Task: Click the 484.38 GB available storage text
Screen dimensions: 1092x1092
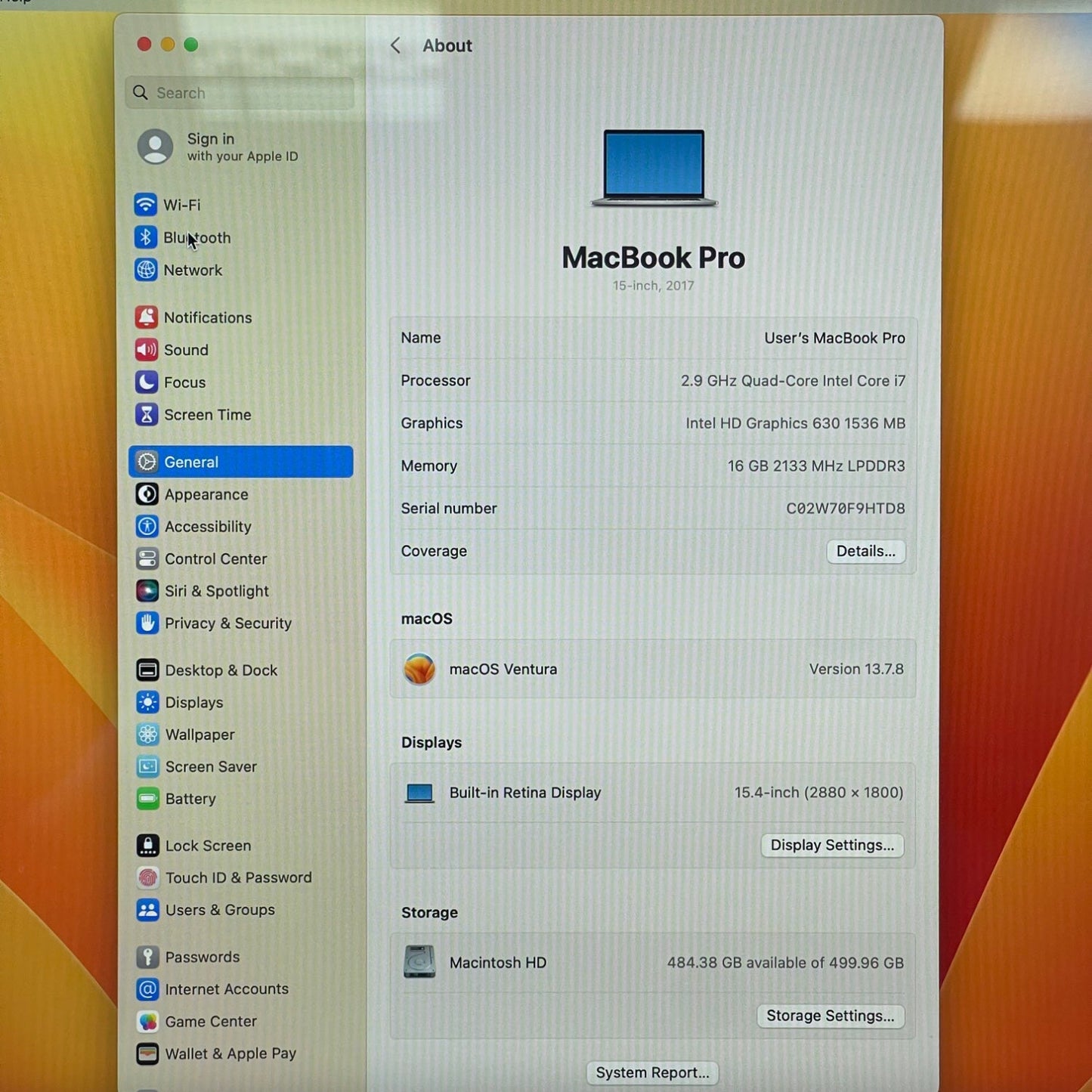Action: 785,963
